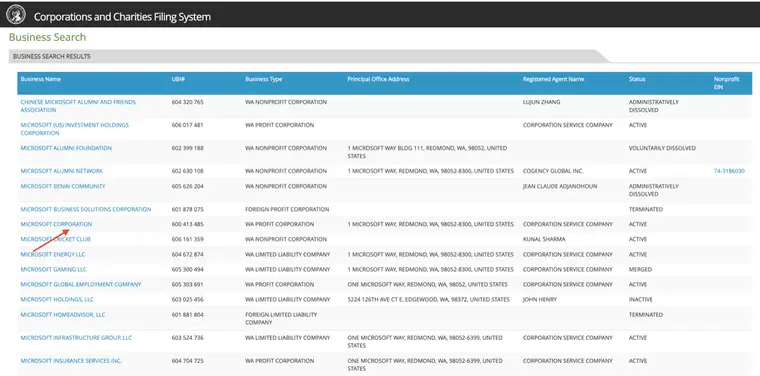Click UBI number 605 626 204

[188, 186]
